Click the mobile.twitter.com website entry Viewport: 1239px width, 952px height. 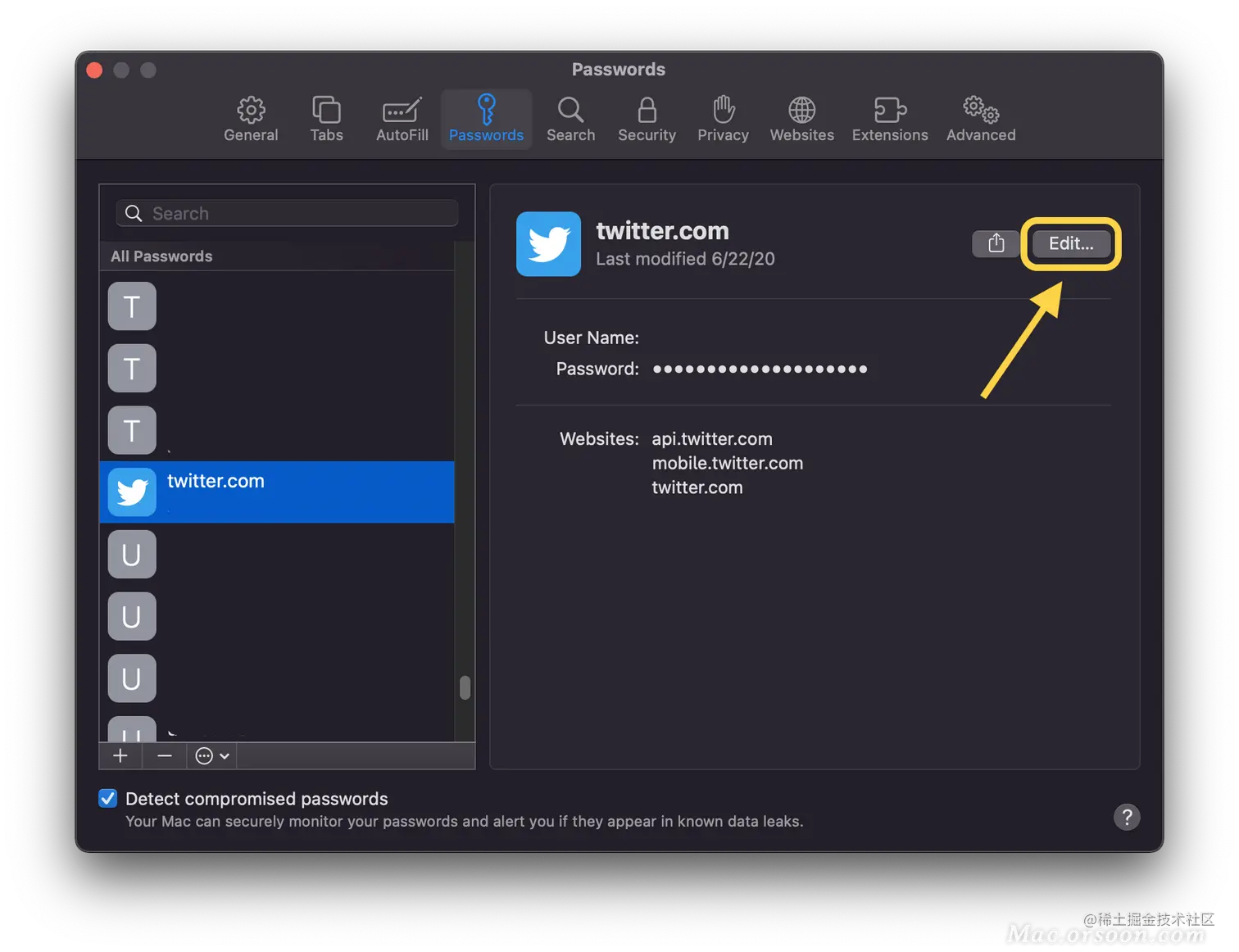click(728, 463)
